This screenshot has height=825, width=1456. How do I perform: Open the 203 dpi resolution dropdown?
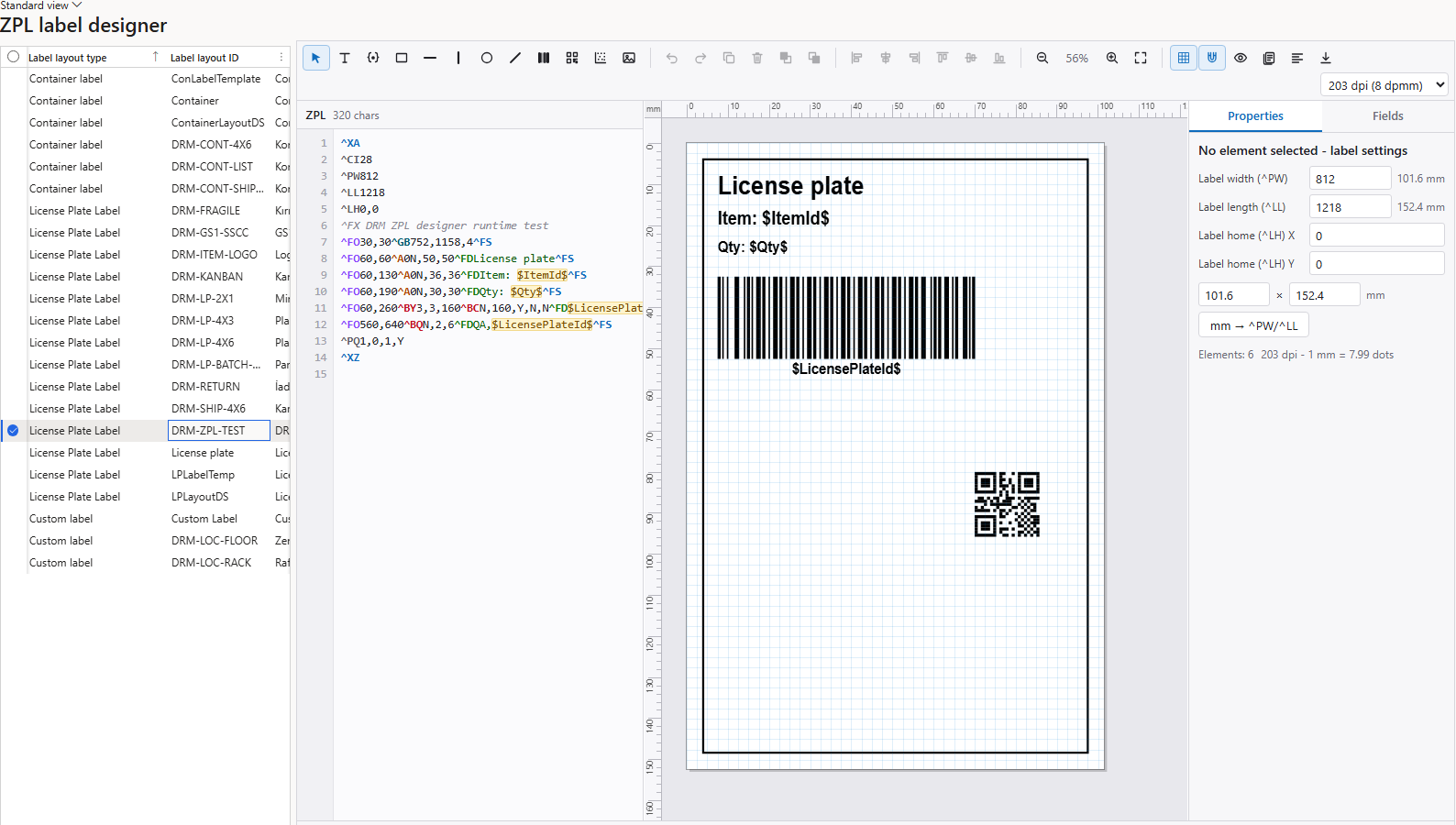tap(1384, 85)
